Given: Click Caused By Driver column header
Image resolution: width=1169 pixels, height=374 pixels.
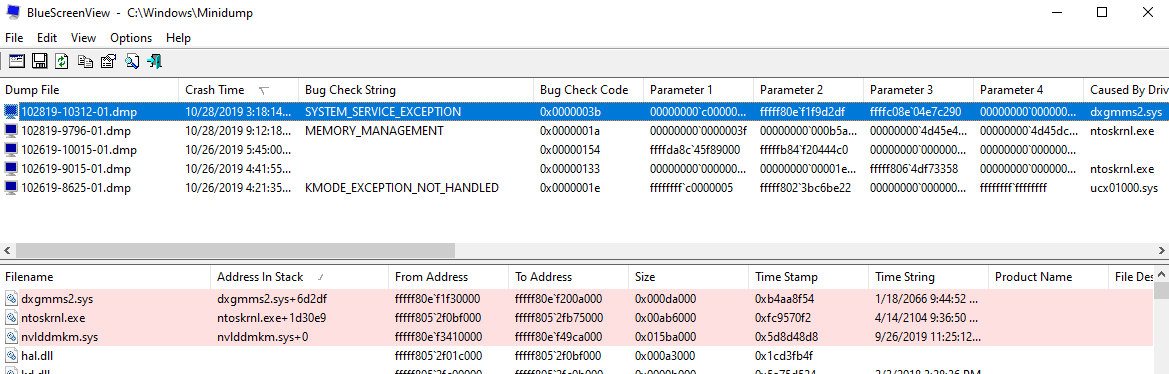Looking at the screenshot, I should click(x=1127, y=90).
